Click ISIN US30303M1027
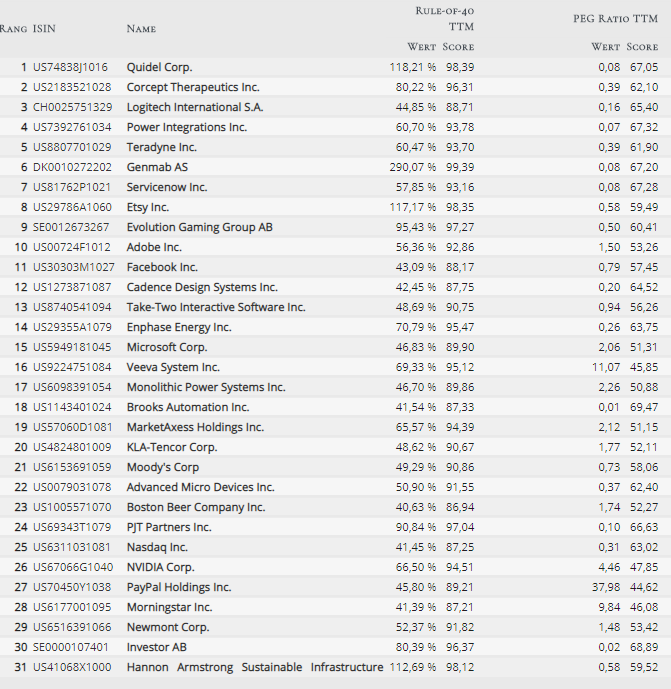Viewport: 671px width, 689px height. click(x=73, y=267)
